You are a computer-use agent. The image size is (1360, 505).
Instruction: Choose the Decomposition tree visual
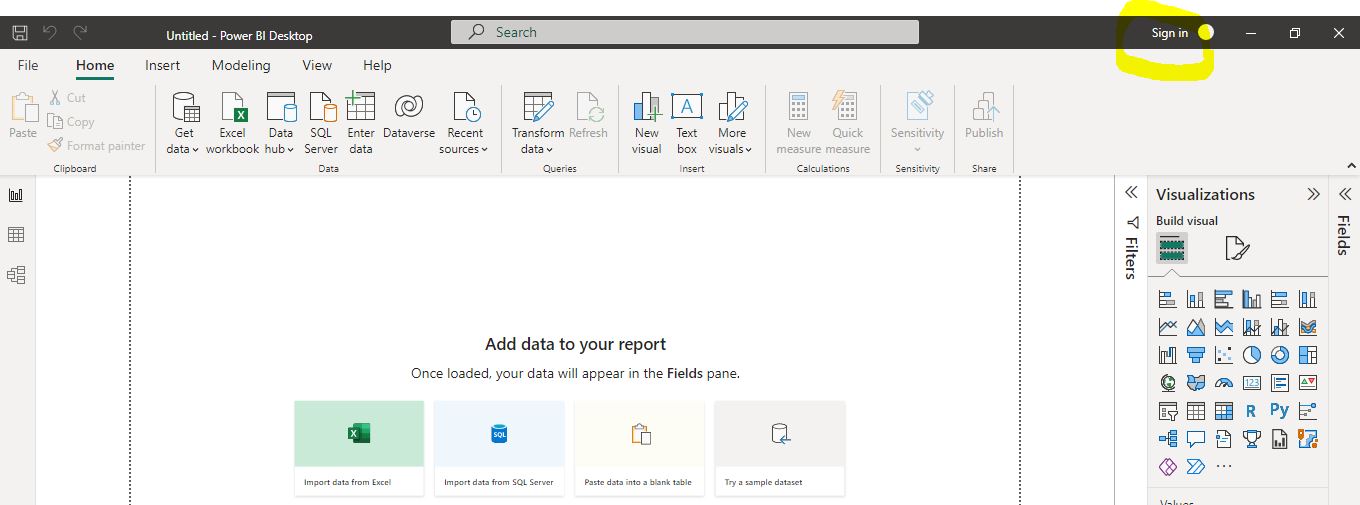pyautogui.click(x=1167, y=438)
